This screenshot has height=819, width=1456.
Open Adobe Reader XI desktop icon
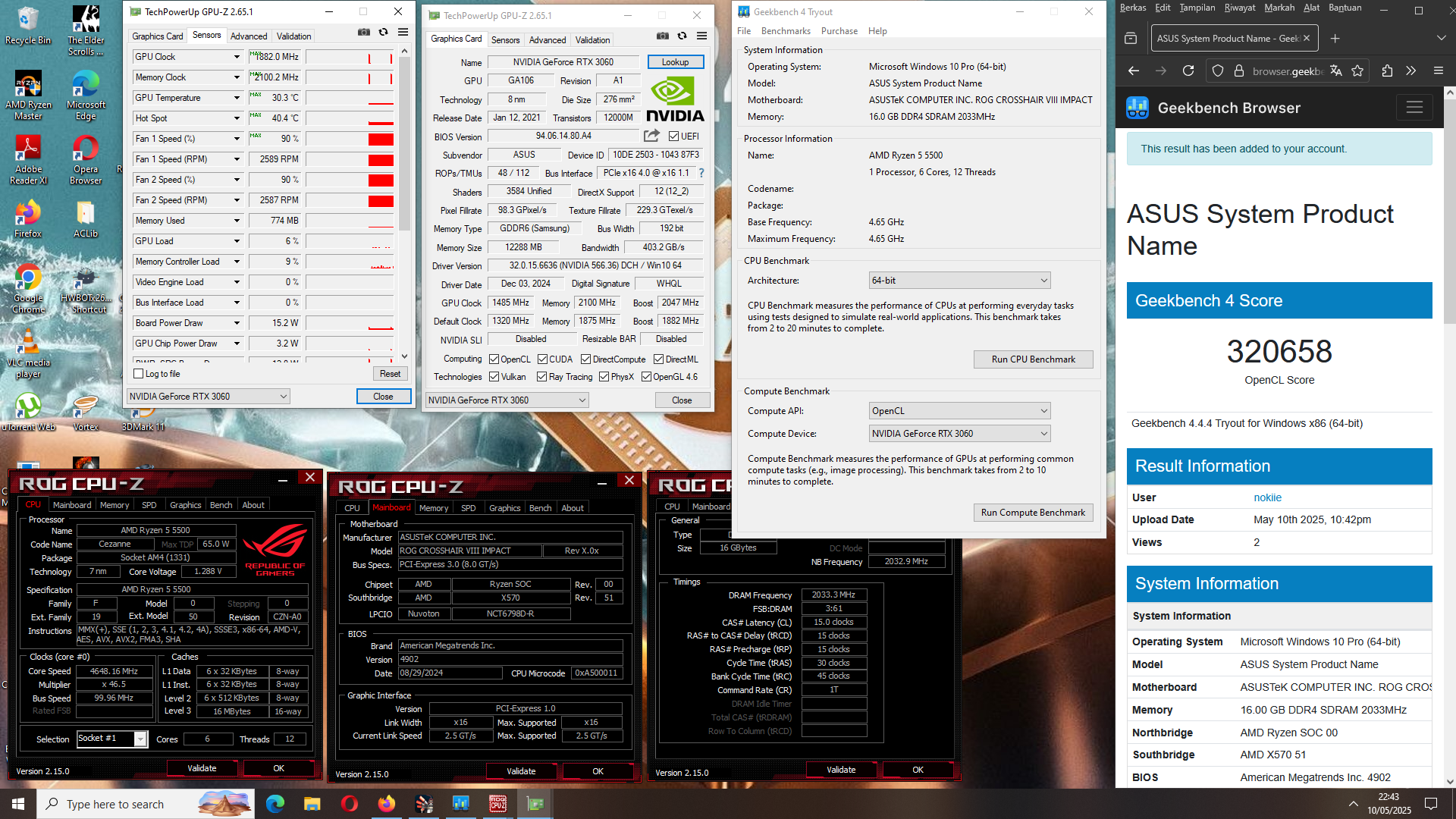(x=28, y=160)
